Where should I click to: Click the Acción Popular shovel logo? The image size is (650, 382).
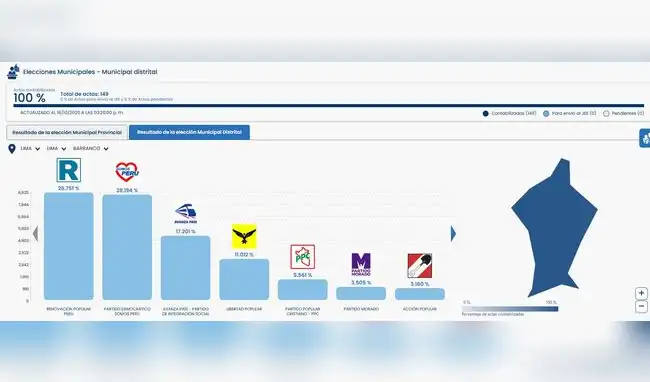pyautogui.click(x=420, y=266)
